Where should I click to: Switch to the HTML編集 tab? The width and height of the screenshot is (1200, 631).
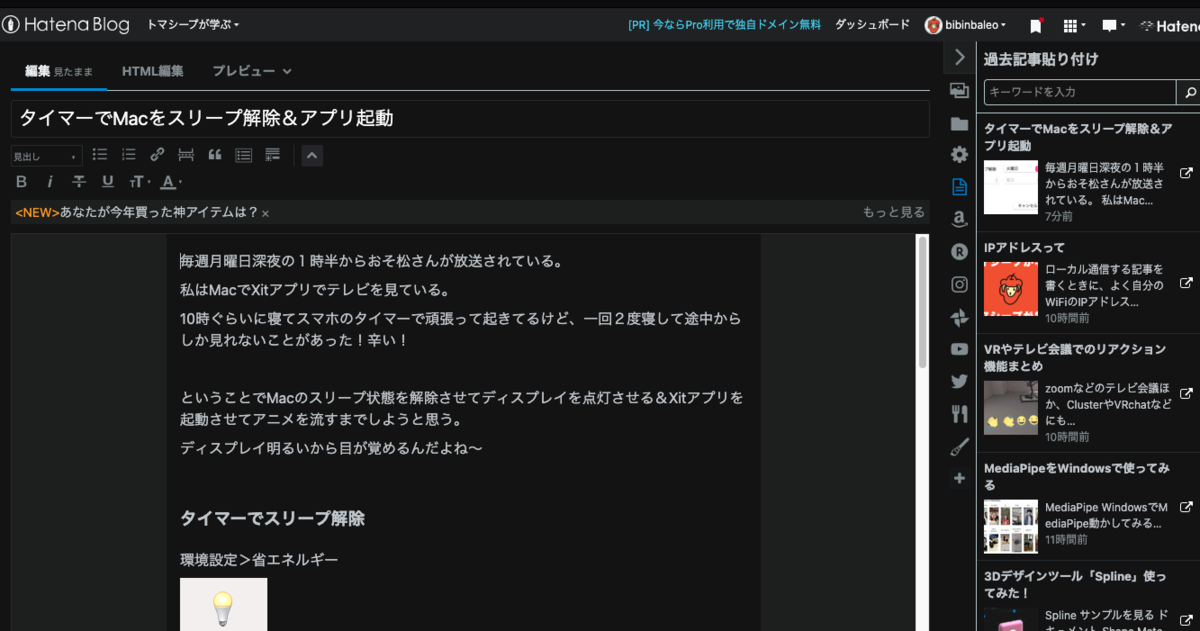click(x=152, y=71)
